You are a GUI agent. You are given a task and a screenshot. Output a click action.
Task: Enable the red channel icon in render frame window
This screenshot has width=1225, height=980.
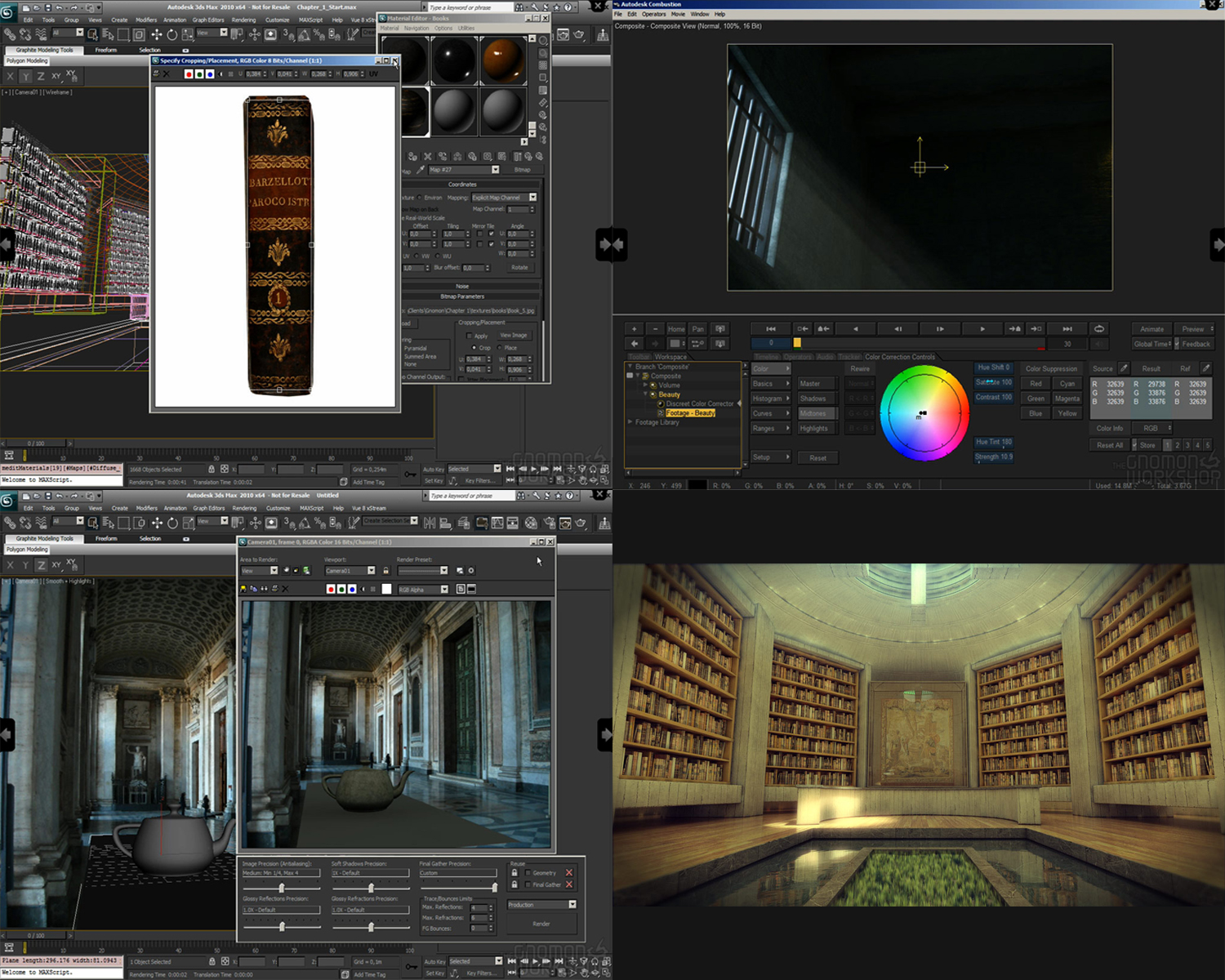point(331,588)
